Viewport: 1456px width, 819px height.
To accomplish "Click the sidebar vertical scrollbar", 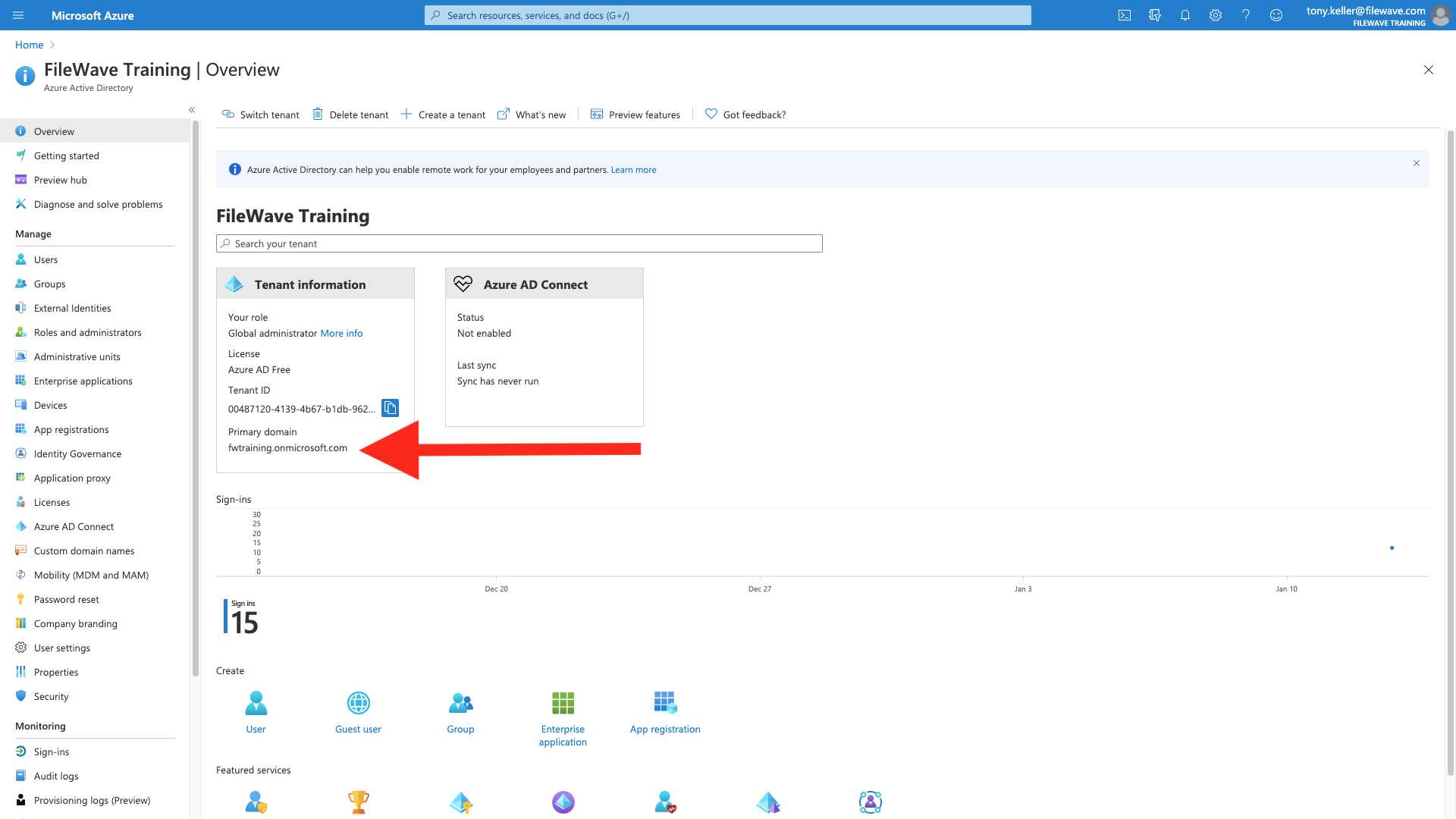I will [195, 398].
